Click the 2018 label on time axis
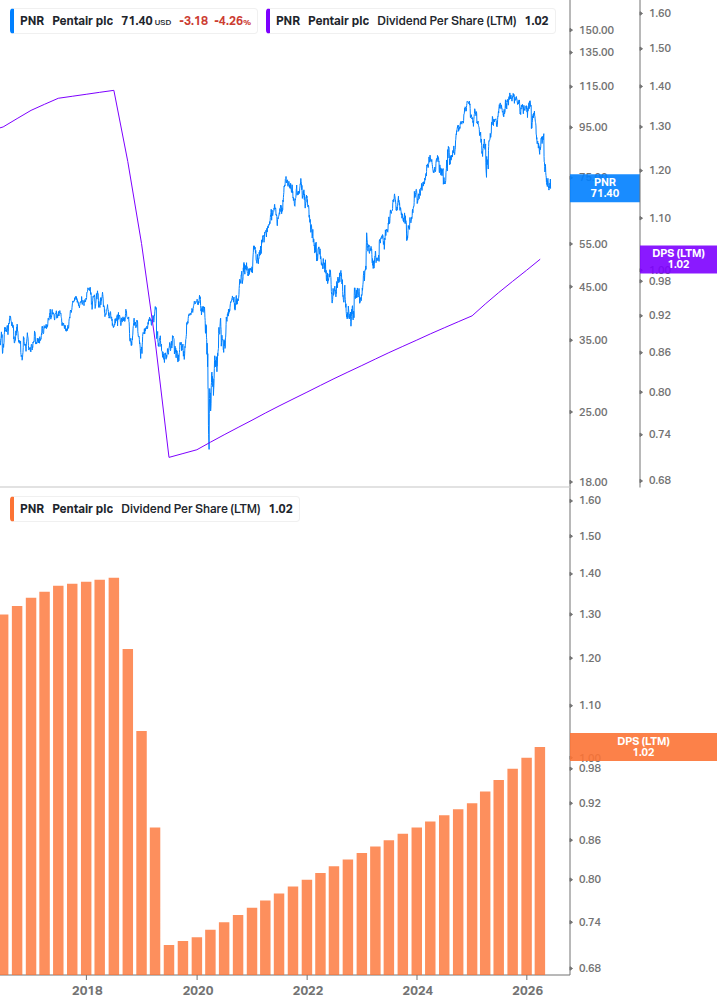Screen dimensions: 717x1005 87,991
